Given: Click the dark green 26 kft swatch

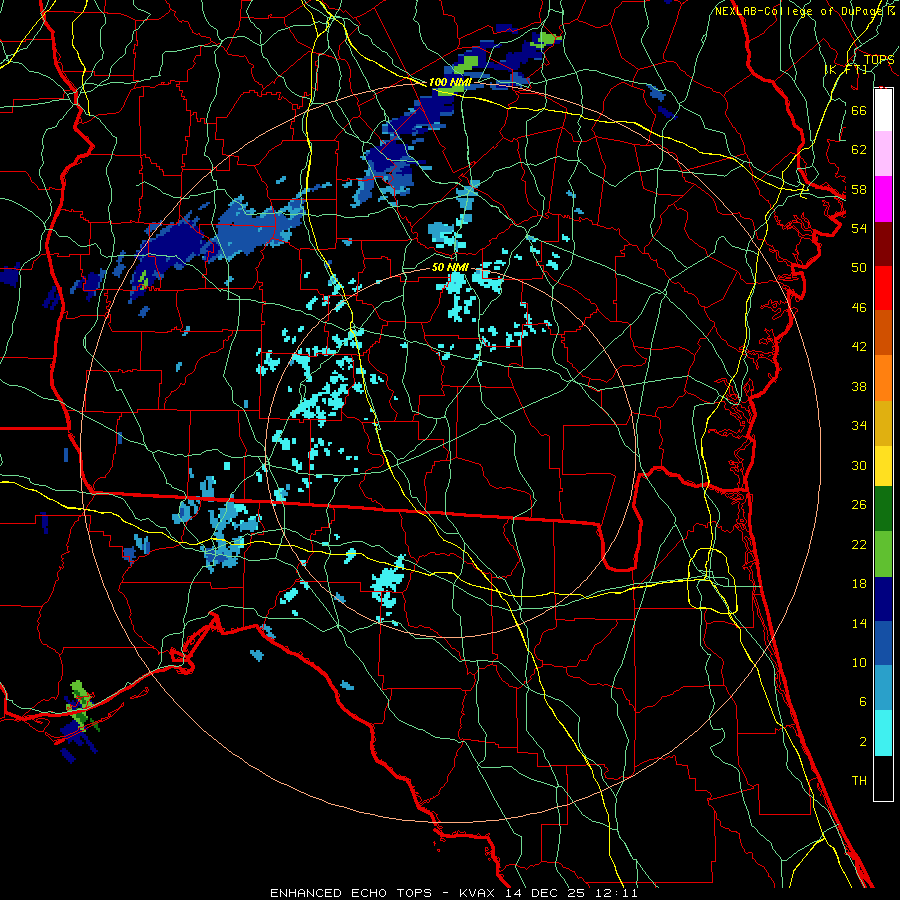Looking at the screenshot, I should (x=883, y=509).
